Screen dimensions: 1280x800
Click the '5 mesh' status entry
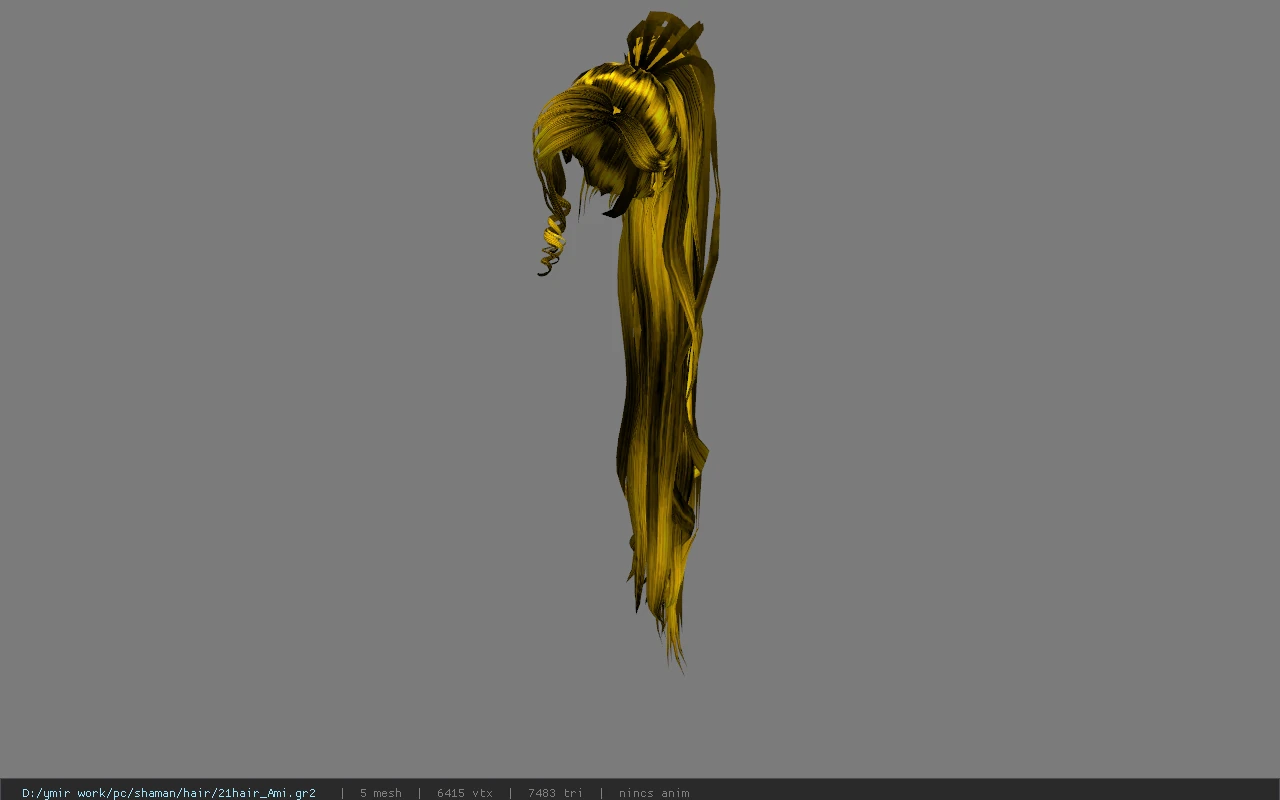pyautogui.click(x=381, y=793)
